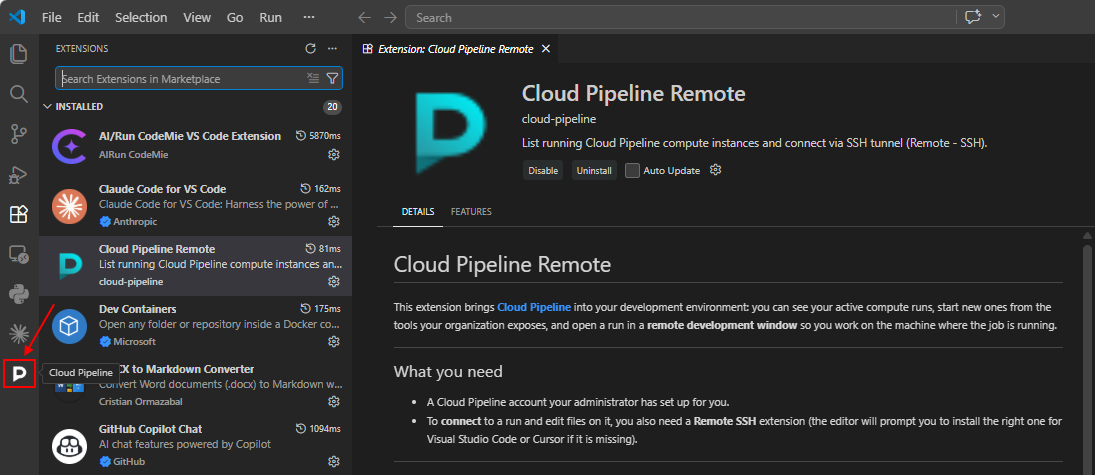Image resolution: width=1095 pixels, height=475 pixels.
Task: Show more menus via the ellipsis
Action: click(309, 17)
